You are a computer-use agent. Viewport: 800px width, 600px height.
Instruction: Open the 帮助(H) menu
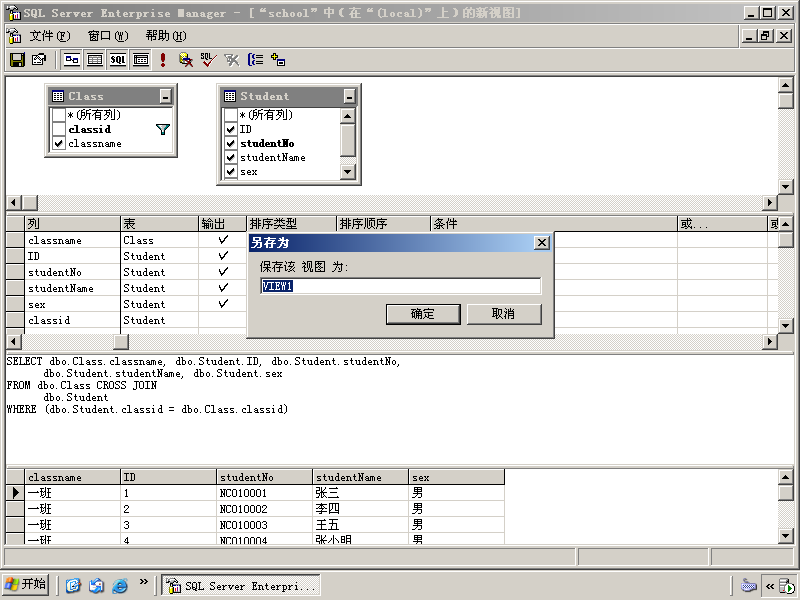point(166,36)
